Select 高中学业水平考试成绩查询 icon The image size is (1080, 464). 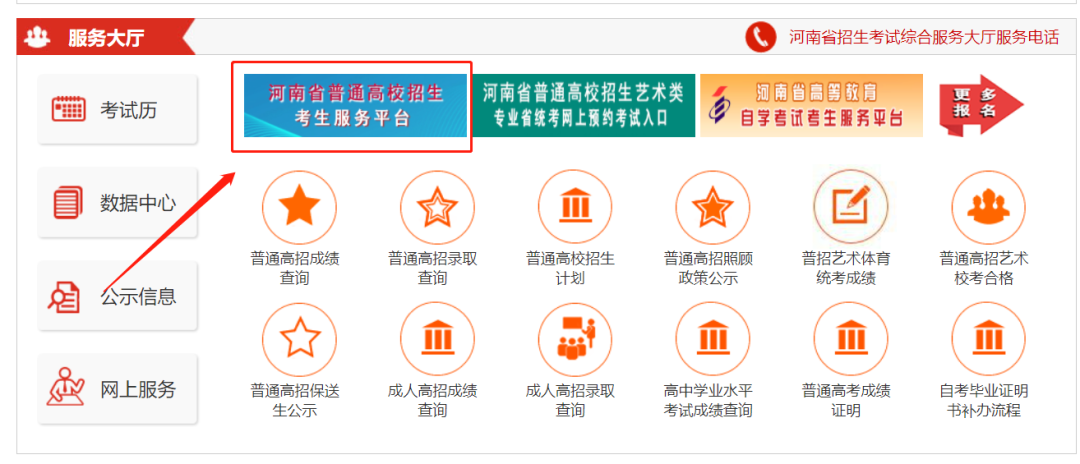pos(713,339)
